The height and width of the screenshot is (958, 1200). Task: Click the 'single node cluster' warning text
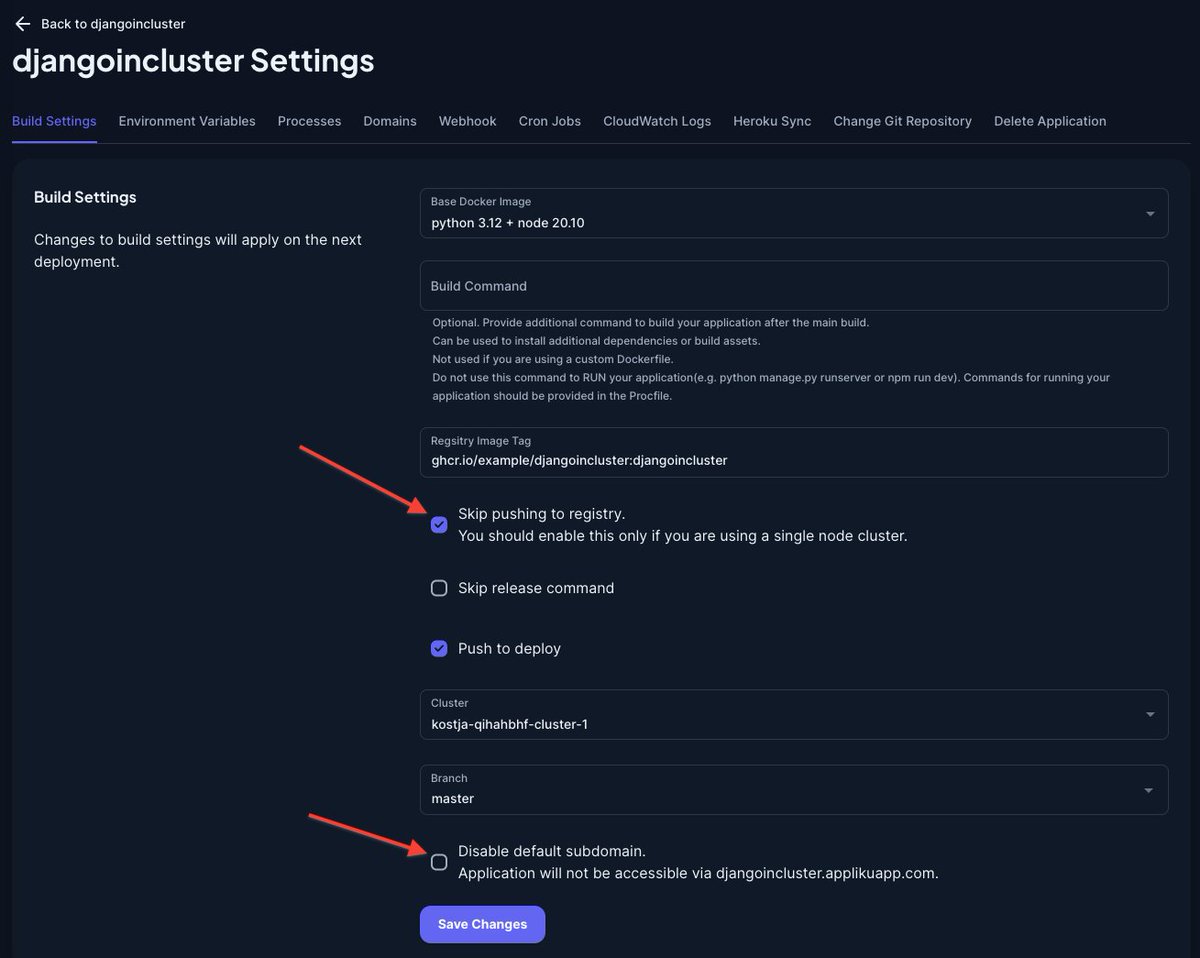click(683, 536)
